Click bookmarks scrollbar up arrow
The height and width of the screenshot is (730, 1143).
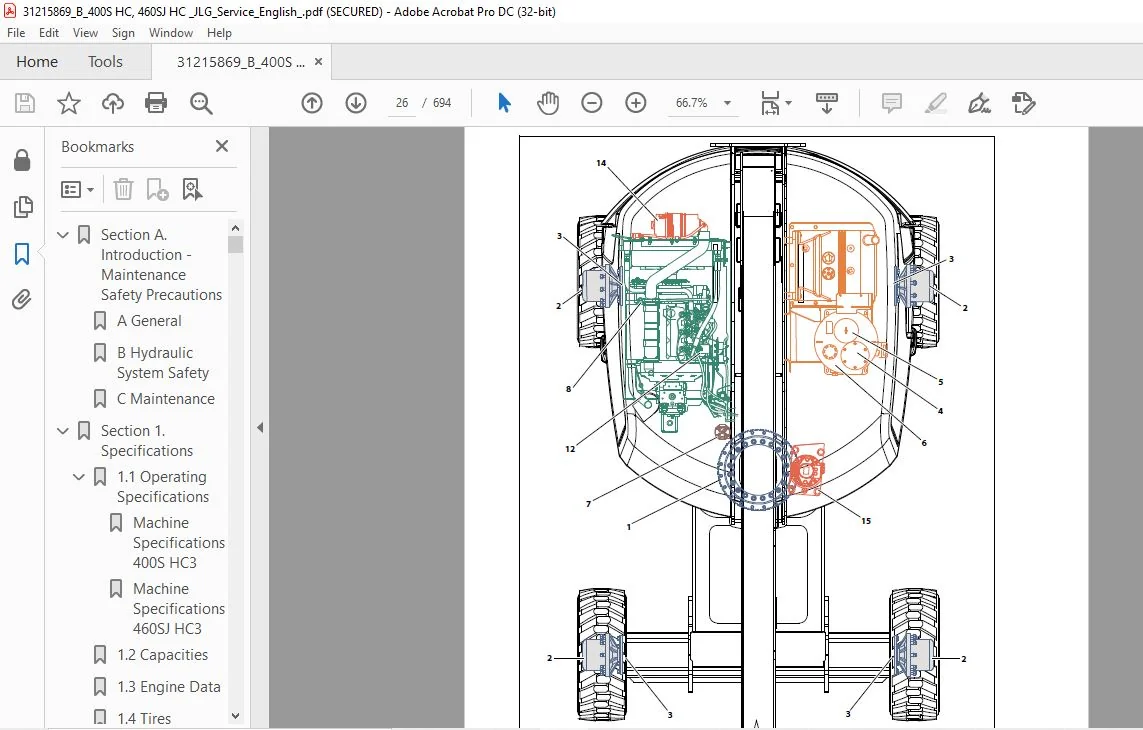click(x=235, y=228)
